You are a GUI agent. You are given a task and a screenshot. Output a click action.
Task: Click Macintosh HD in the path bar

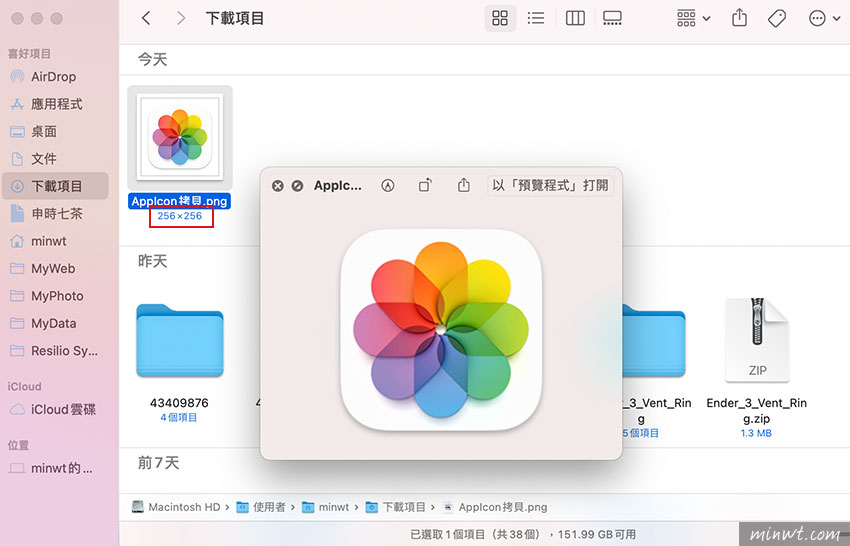point(177,507)
